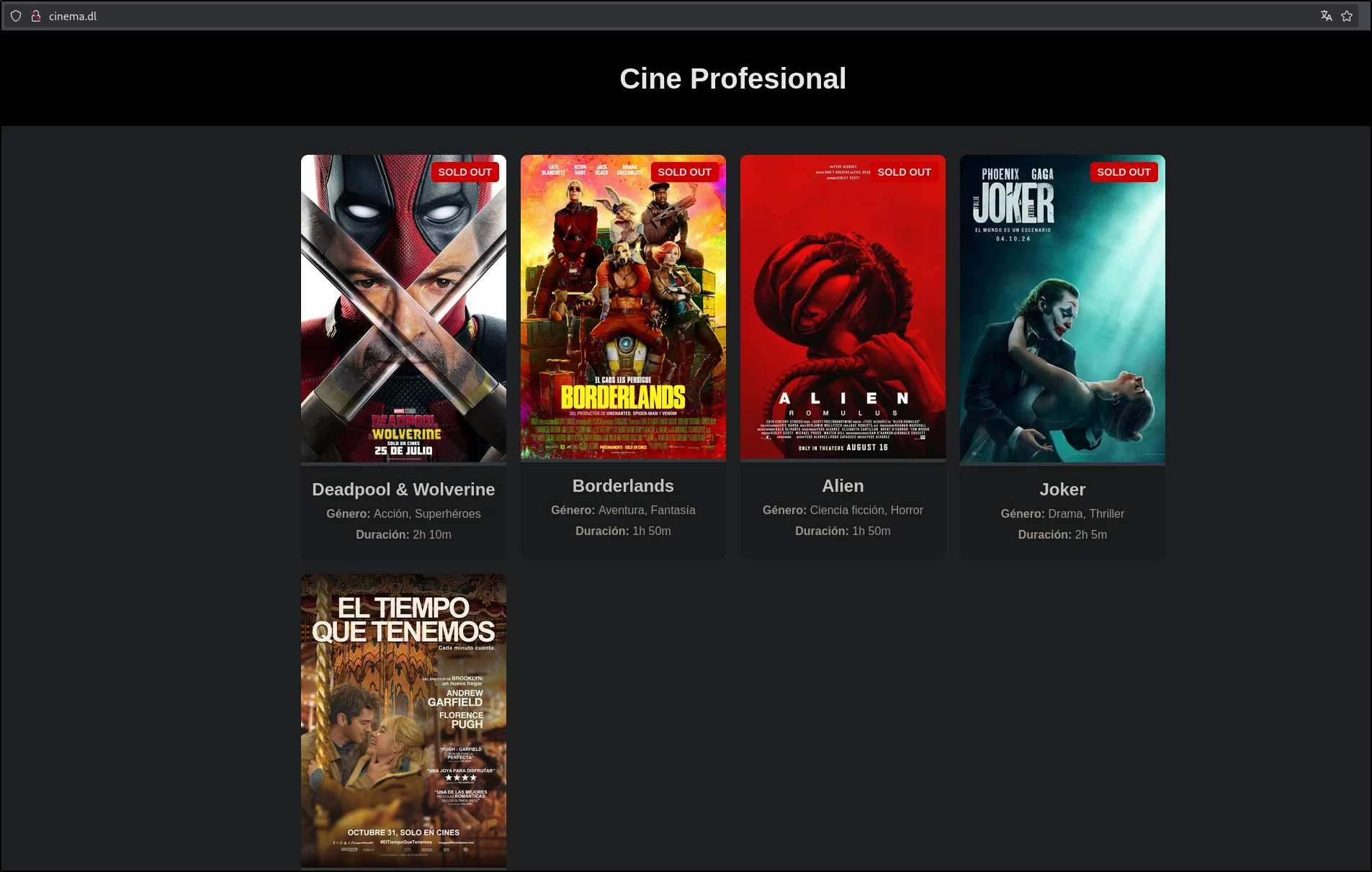Click the insecure connection padlock icon

35,16
